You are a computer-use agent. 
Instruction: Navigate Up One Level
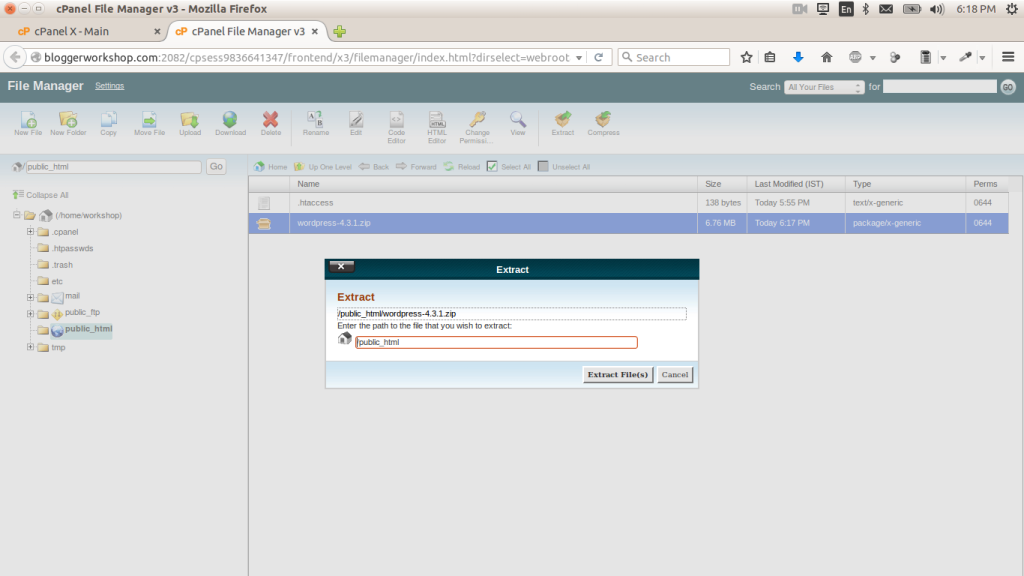coord(323,167)
